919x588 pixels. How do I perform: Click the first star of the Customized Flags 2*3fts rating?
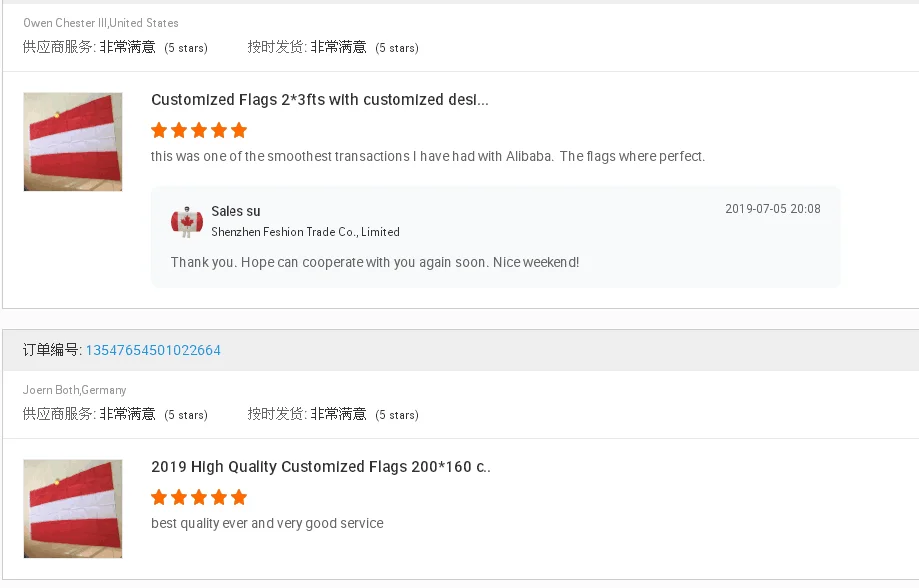(159, 130)
